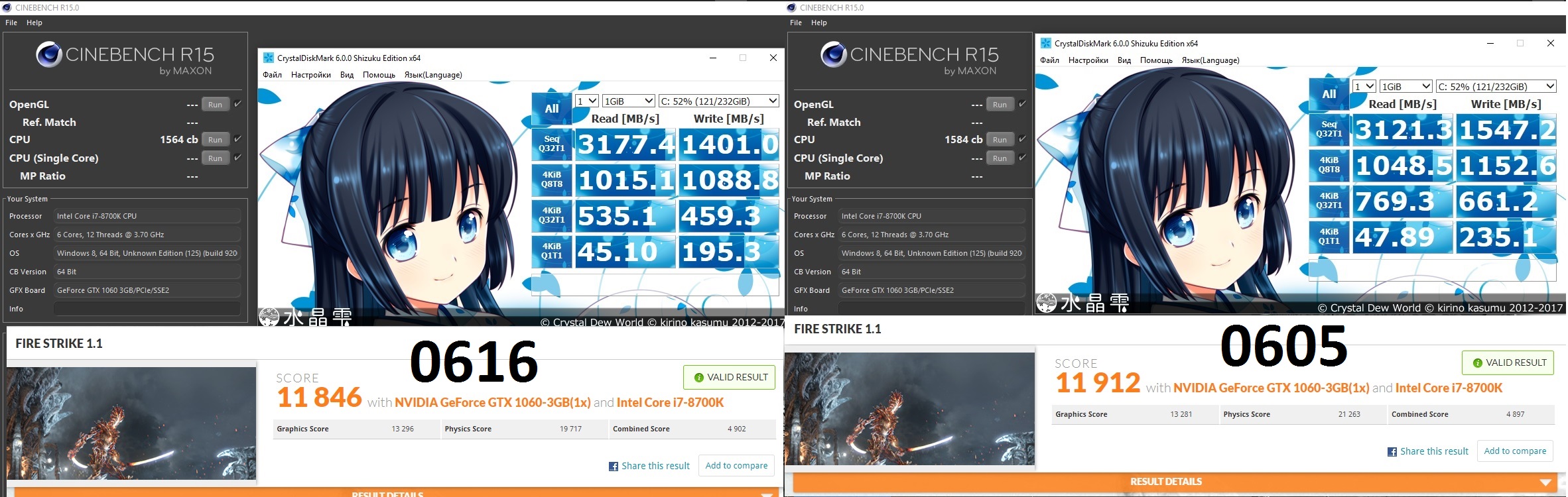Open the 1GiB size dropdown in right CrystalDiskMark
1568x497 pixels.
click(1406, 86)
